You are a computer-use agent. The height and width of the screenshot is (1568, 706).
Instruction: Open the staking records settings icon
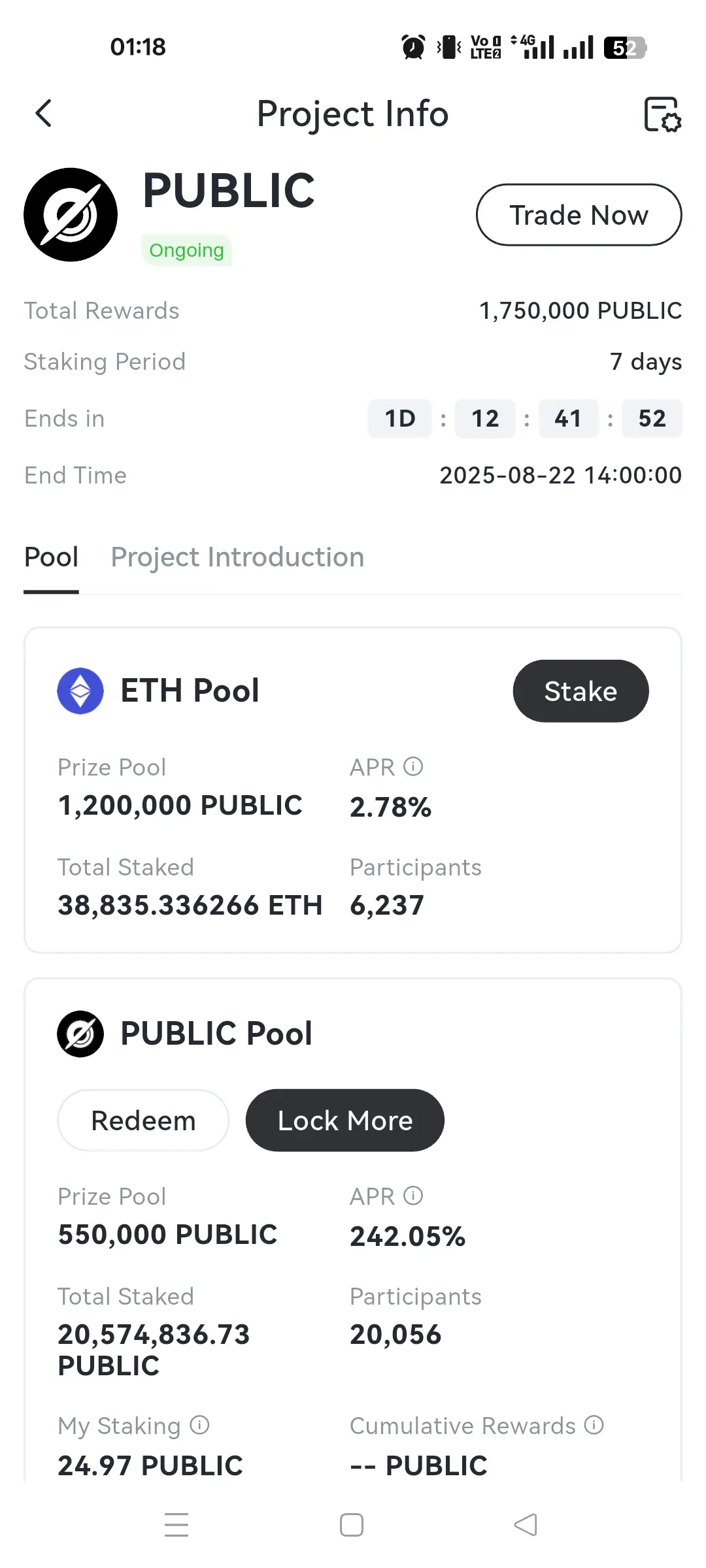pyautogui.click(x=662, y=114)
